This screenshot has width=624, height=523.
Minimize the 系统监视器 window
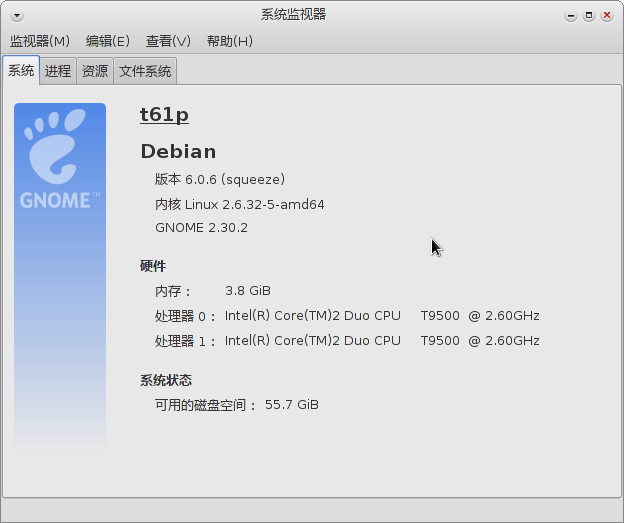(571, 16)
